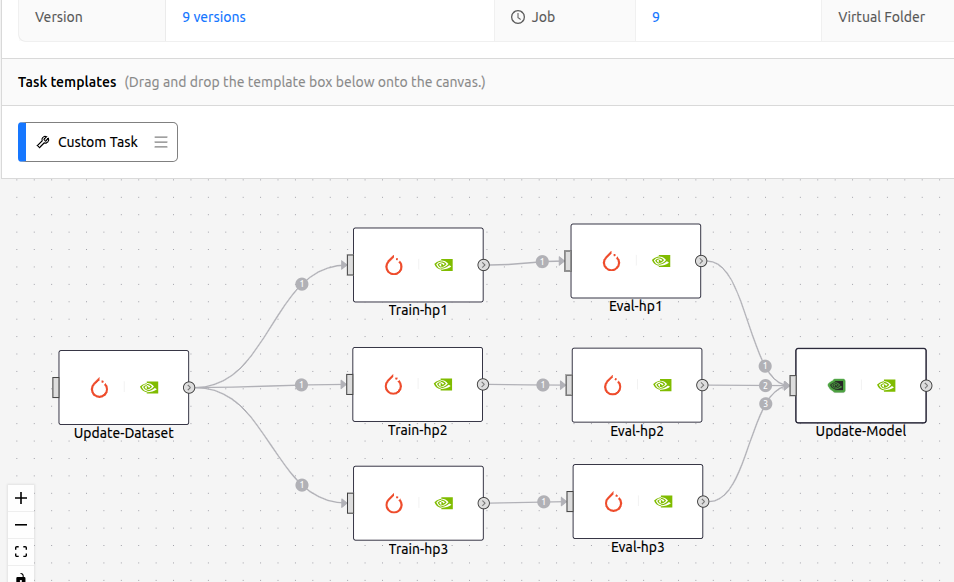
Task: Select the Train-hp3 node on the canvas
Action: [x=417, y=503]
